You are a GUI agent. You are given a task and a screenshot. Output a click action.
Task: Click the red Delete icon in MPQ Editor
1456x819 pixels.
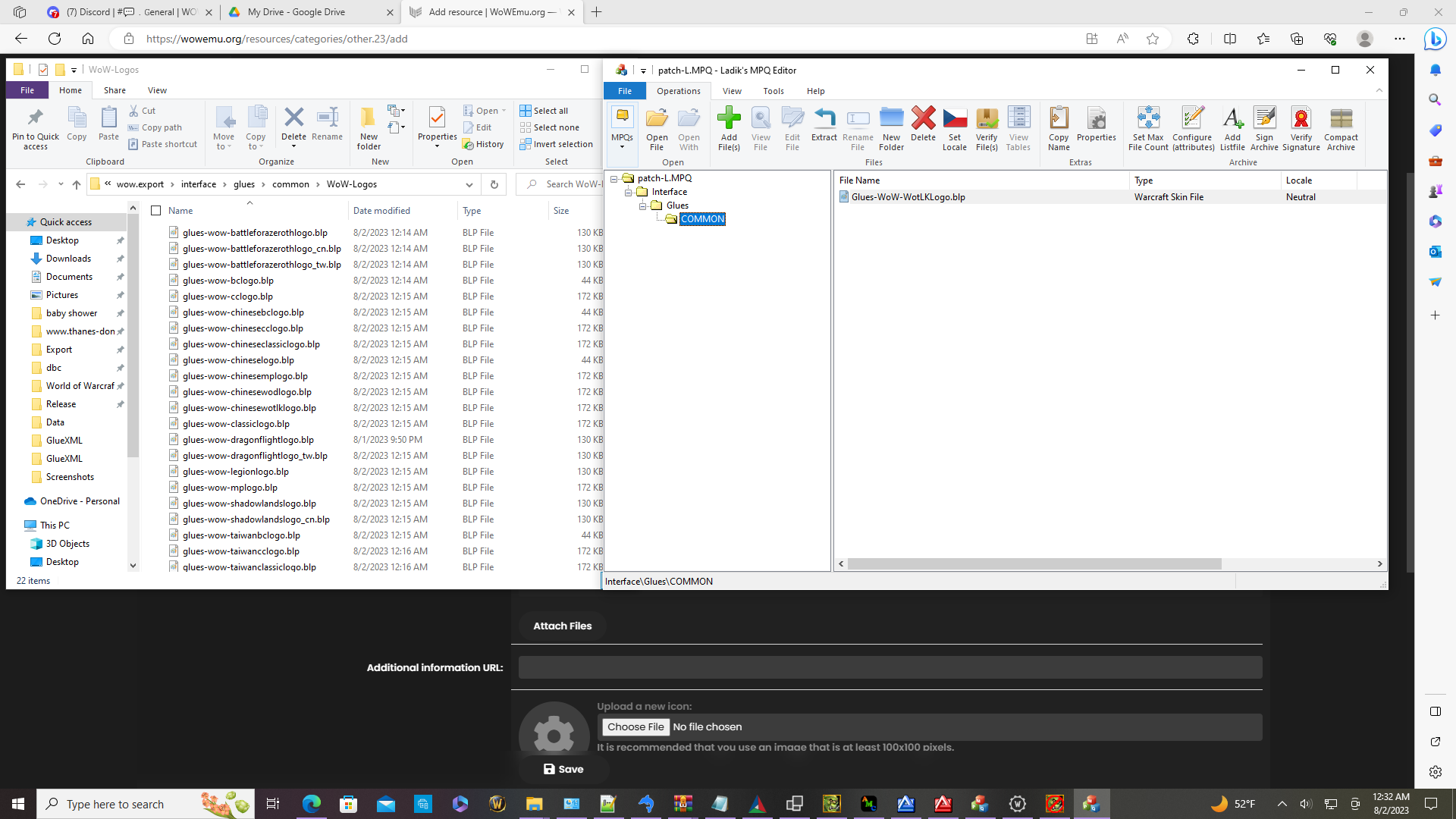pyautogui.click(x=923, y=118)
